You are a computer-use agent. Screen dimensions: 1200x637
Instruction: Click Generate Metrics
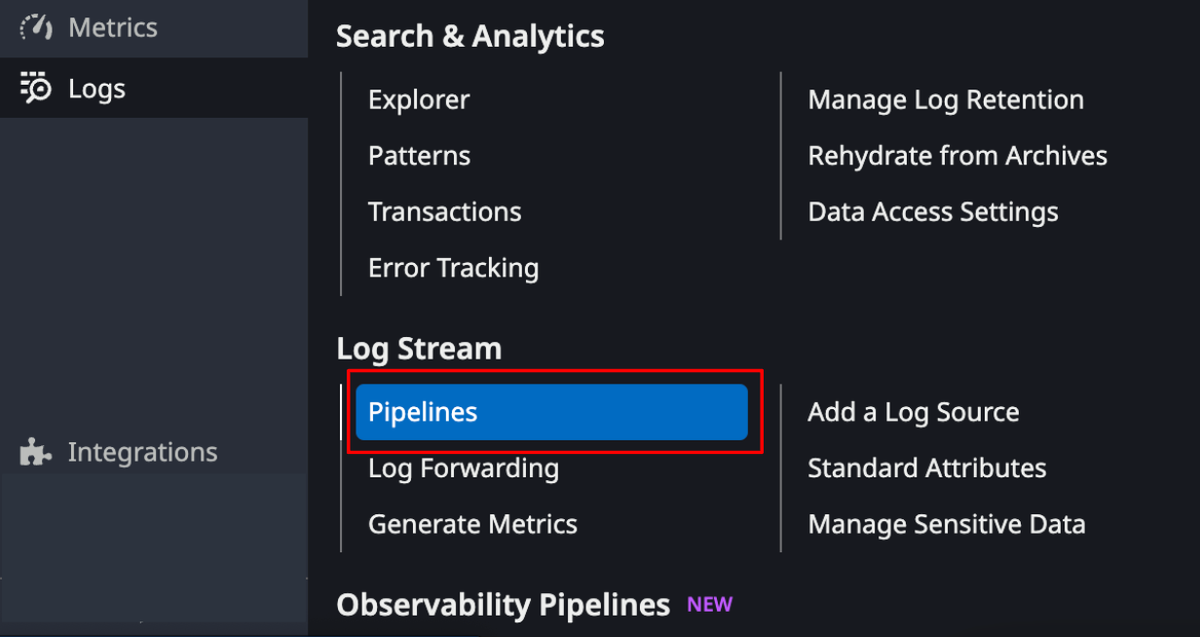[472, 523]
